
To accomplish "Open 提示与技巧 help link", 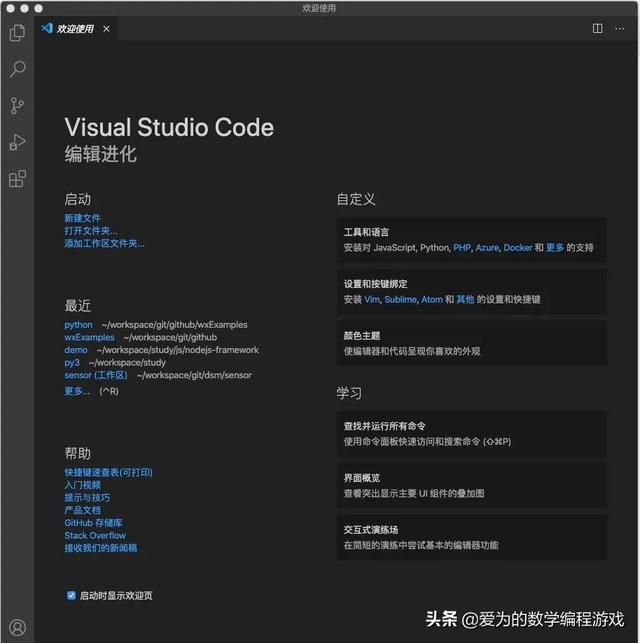I will [x=87, y=498].
